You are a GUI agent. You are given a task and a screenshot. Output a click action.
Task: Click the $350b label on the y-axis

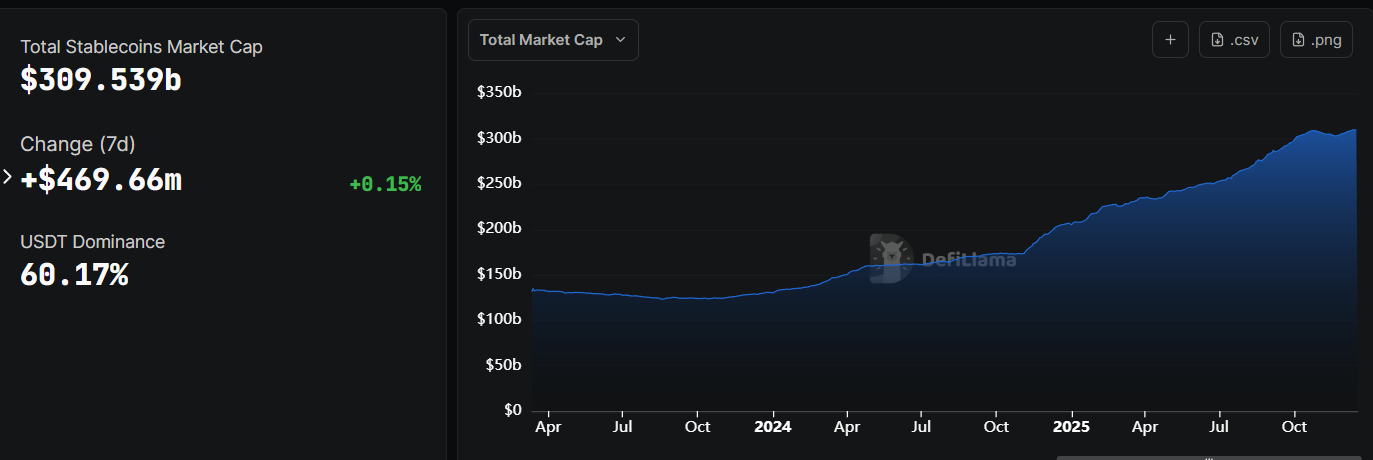click(x=500, y=92)
